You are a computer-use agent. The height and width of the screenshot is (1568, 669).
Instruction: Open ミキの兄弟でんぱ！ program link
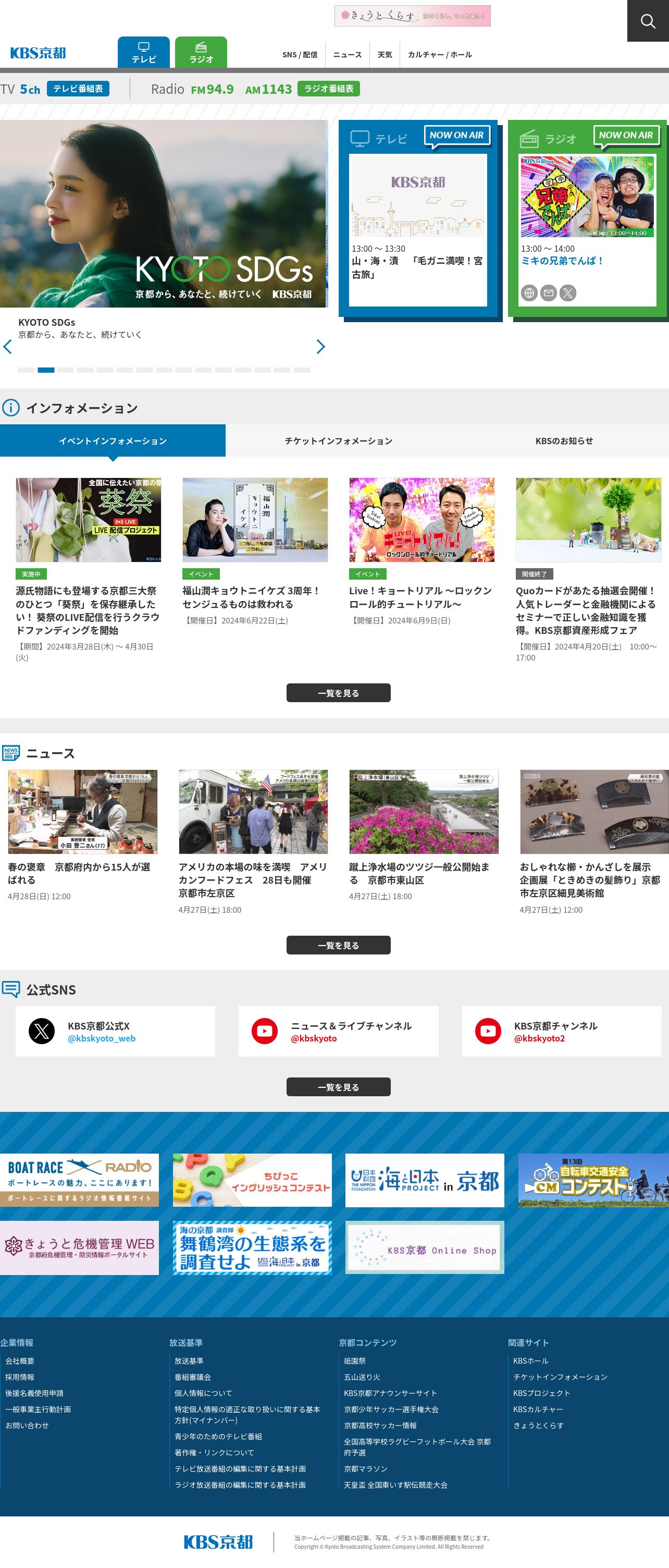click(563, 261)
